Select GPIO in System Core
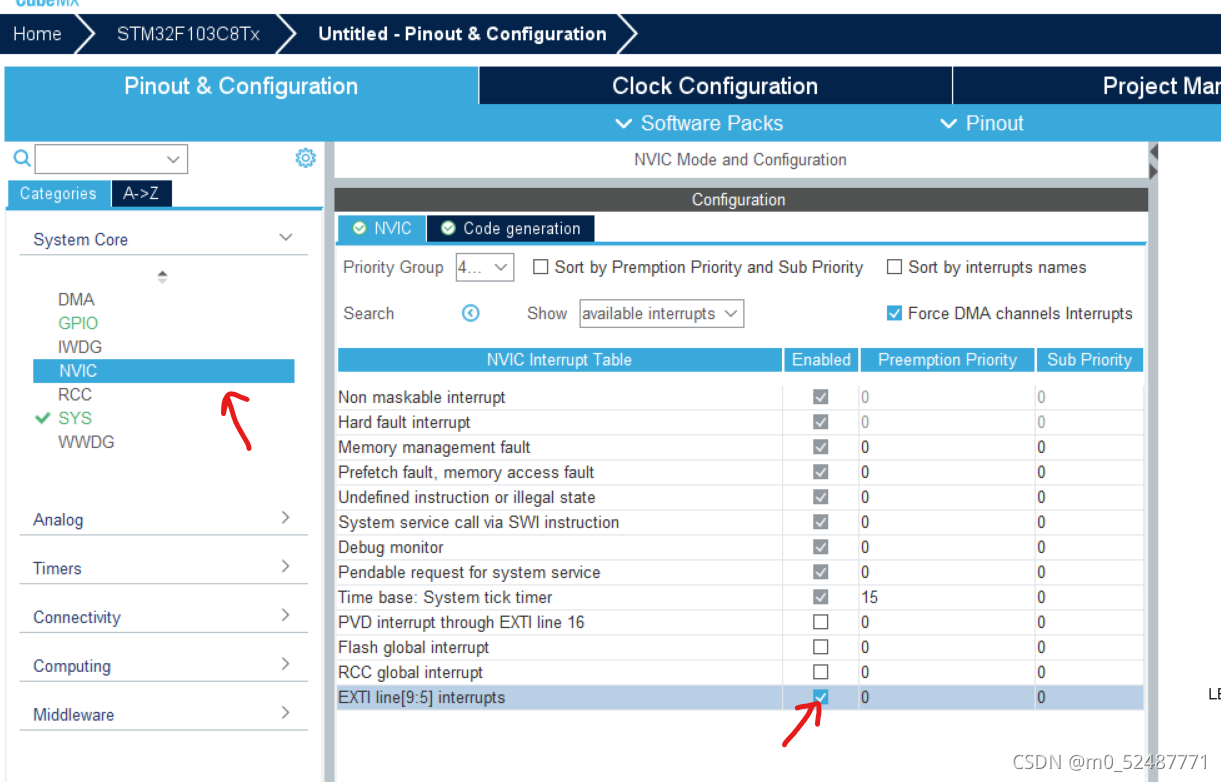 (78, 323)
